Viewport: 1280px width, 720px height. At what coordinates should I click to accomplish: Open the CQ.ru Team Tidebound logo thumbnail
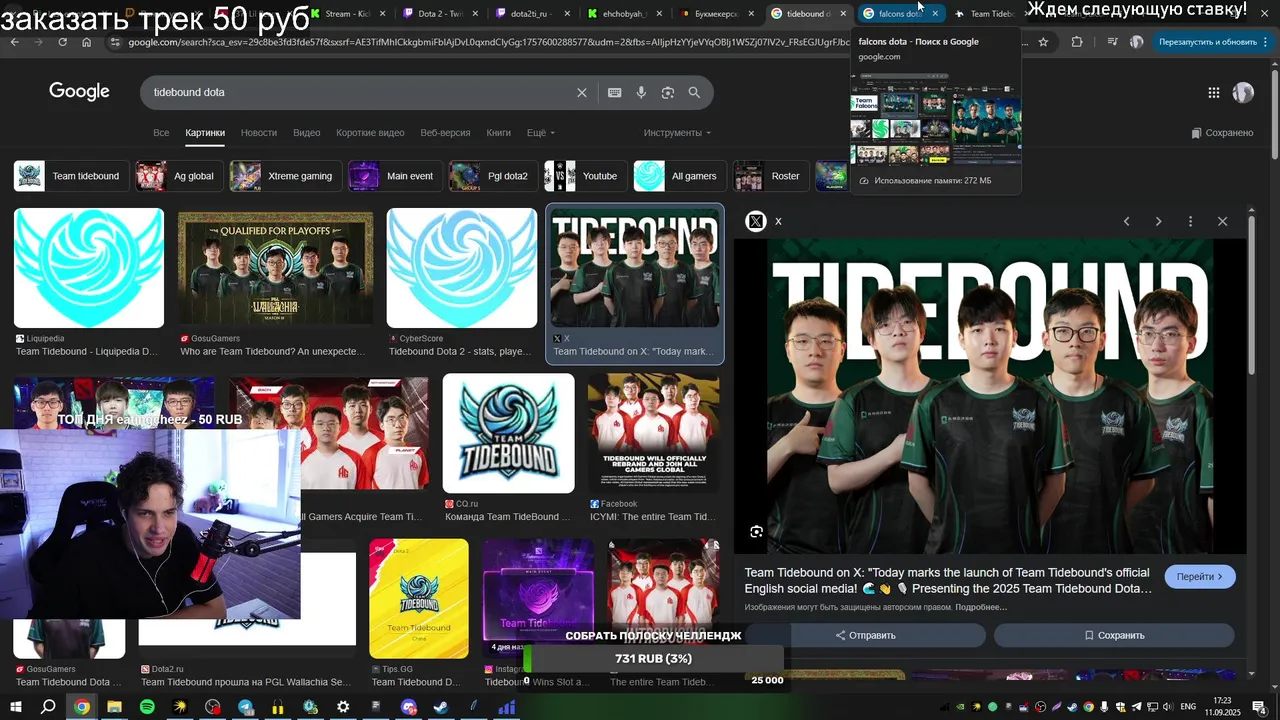509,433
